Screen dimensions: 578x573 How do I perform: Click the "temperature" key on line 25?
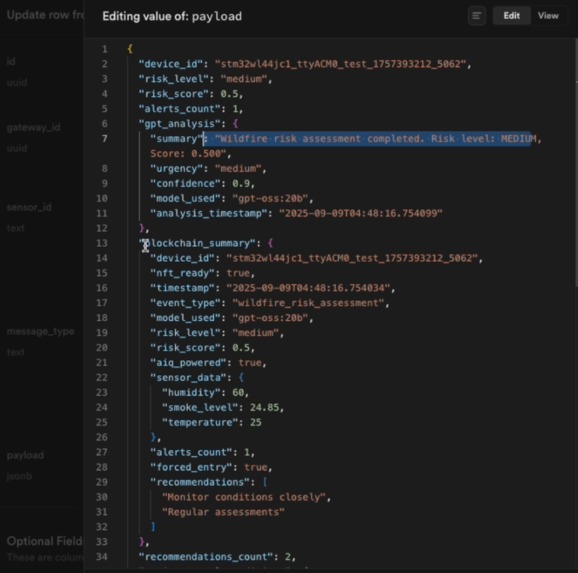200,422
